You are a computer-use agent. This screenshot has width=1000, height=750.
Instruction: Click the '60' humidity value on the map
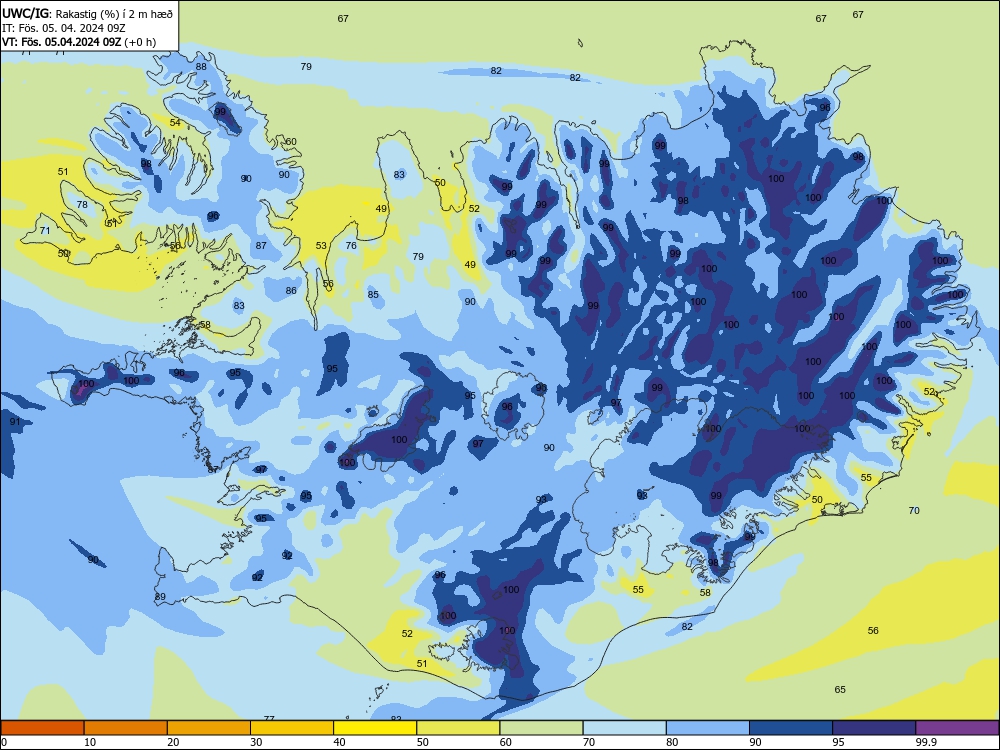coord(291,142)
